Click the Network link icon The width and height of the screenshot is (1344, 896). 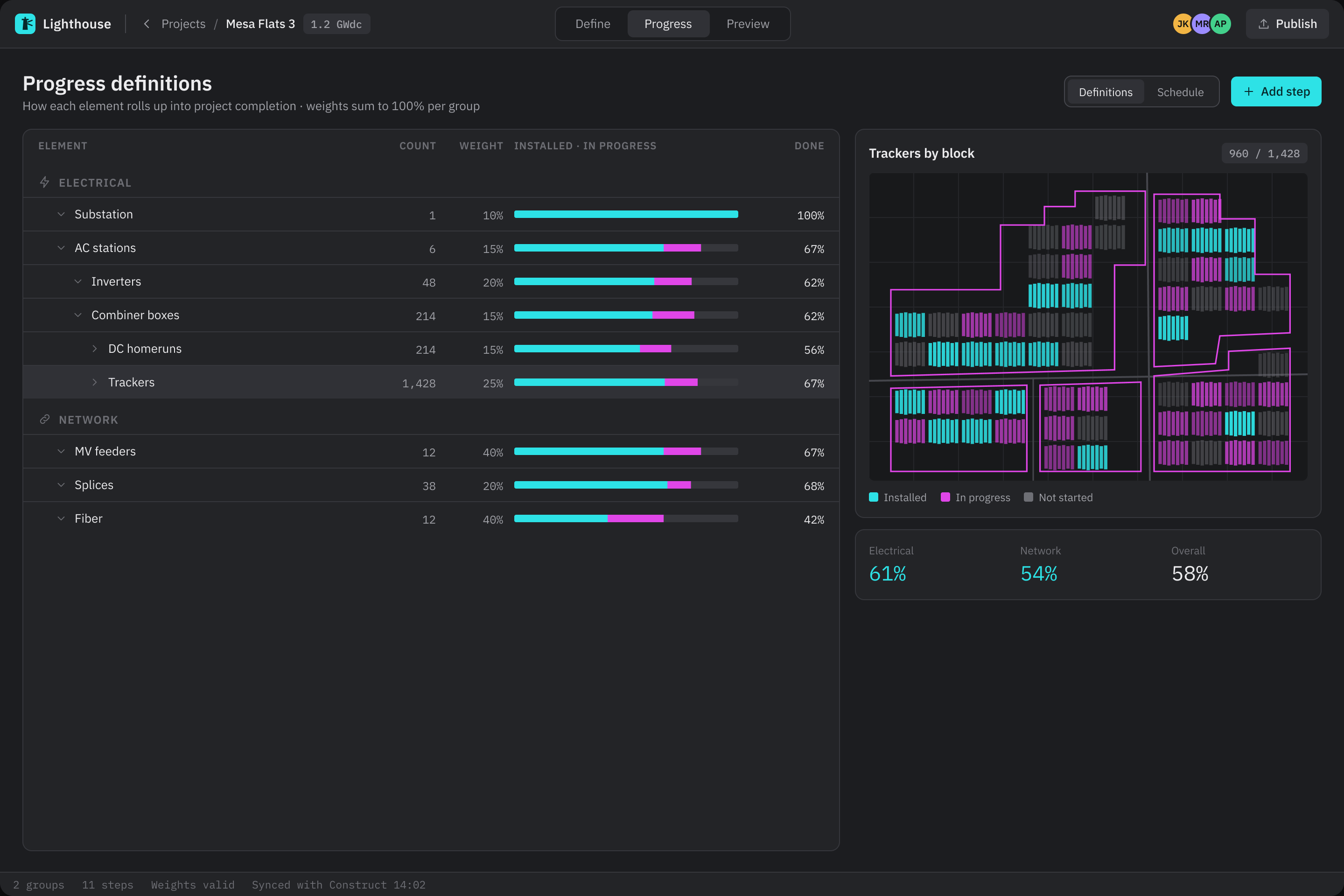pyautogui.click(x=45, y=420)
